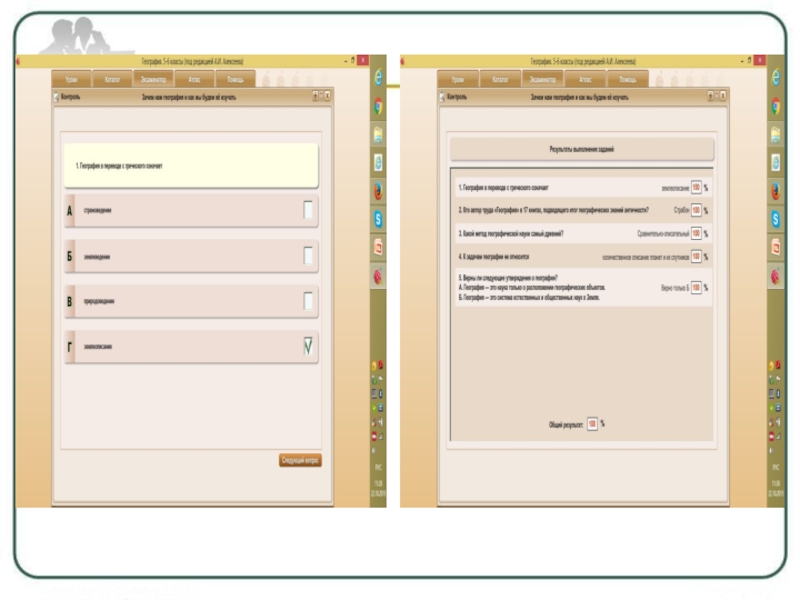Open the Уроки tab in results window
This screenshot has height=600, width=800.
pyautogui.click(x=458, y=79)
